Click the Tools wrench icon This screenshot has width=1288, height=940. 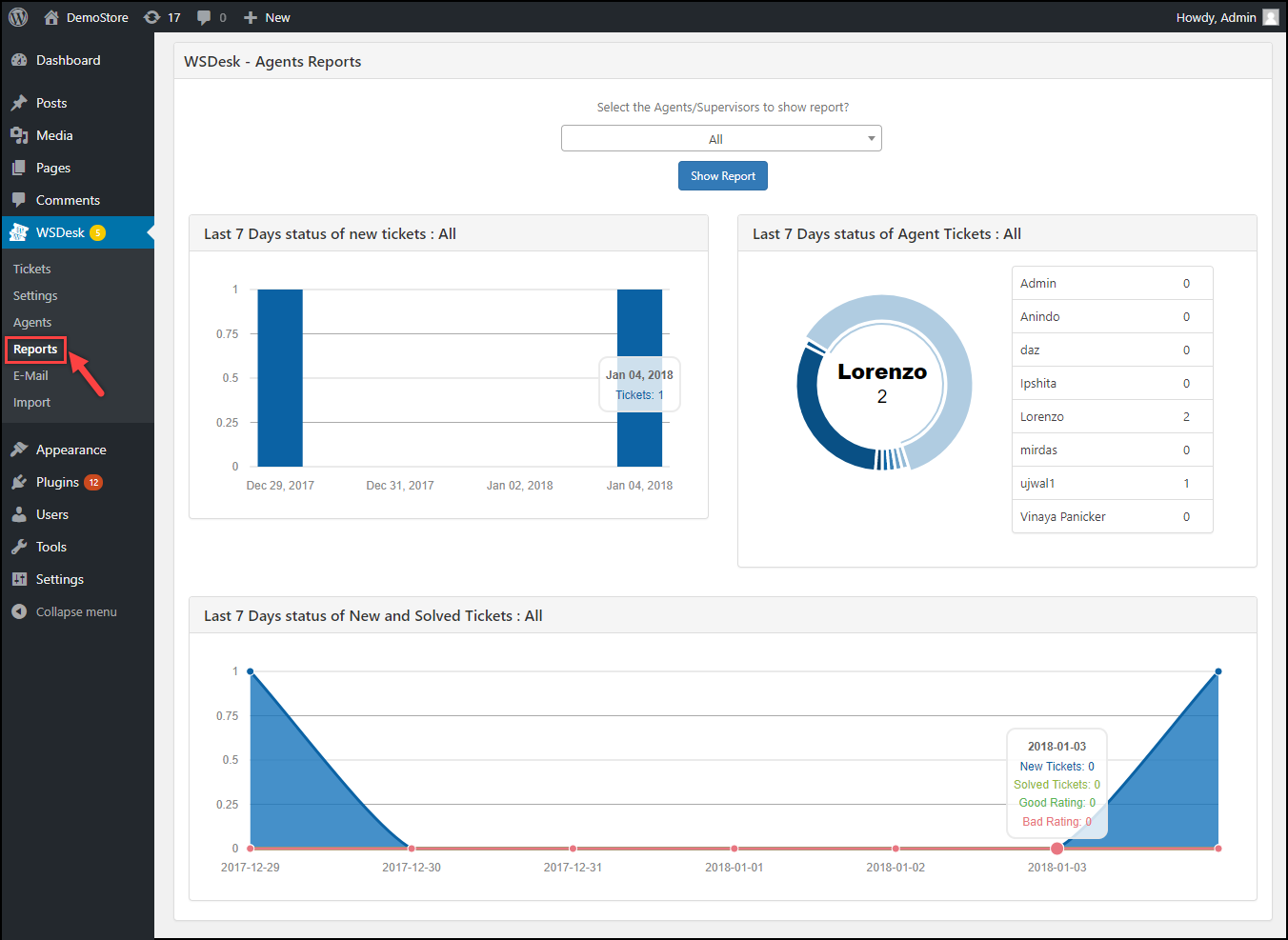pyautogui.click(x=19, y=547)
